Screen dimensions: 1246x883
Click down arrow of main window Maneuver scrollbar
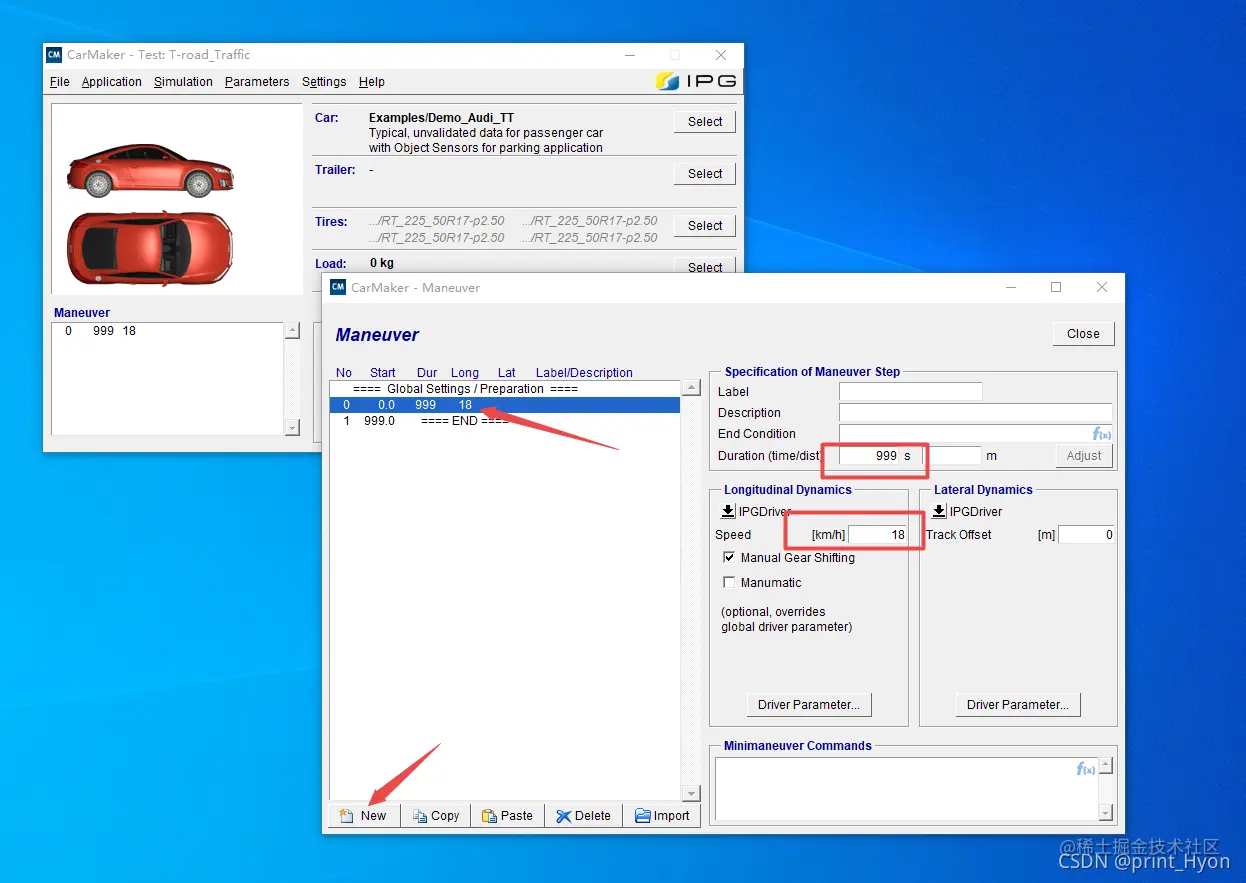292,428
